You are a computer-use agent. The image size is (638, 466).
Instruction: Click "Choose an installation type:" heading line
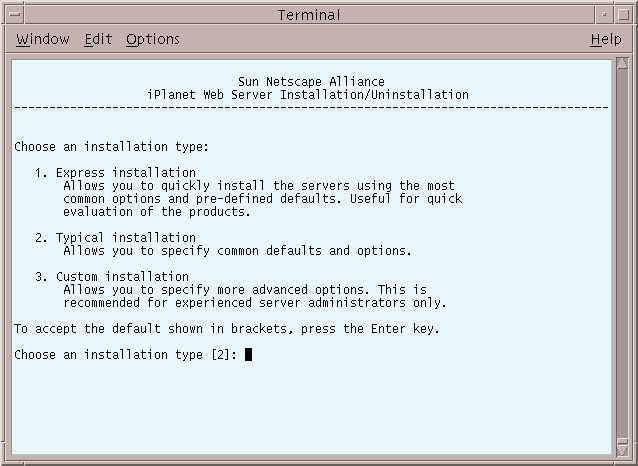click(x=111, y=147)
